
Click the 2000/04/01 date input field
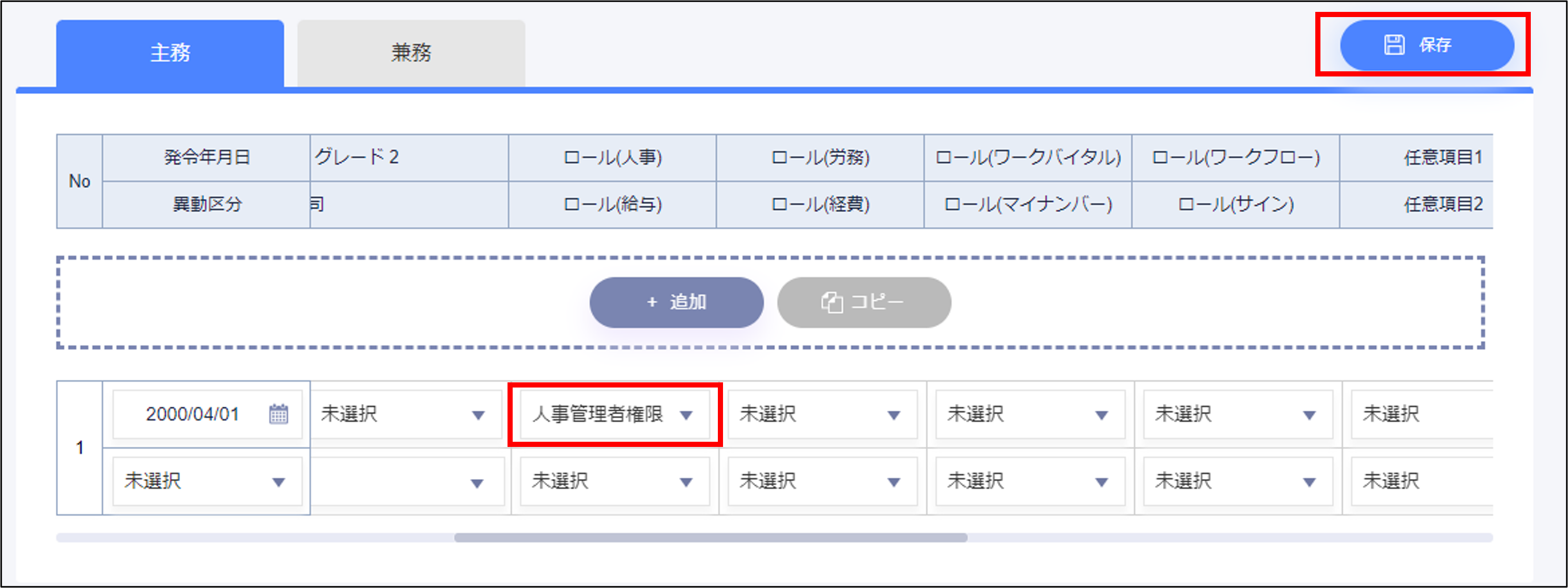click(192, 414)
